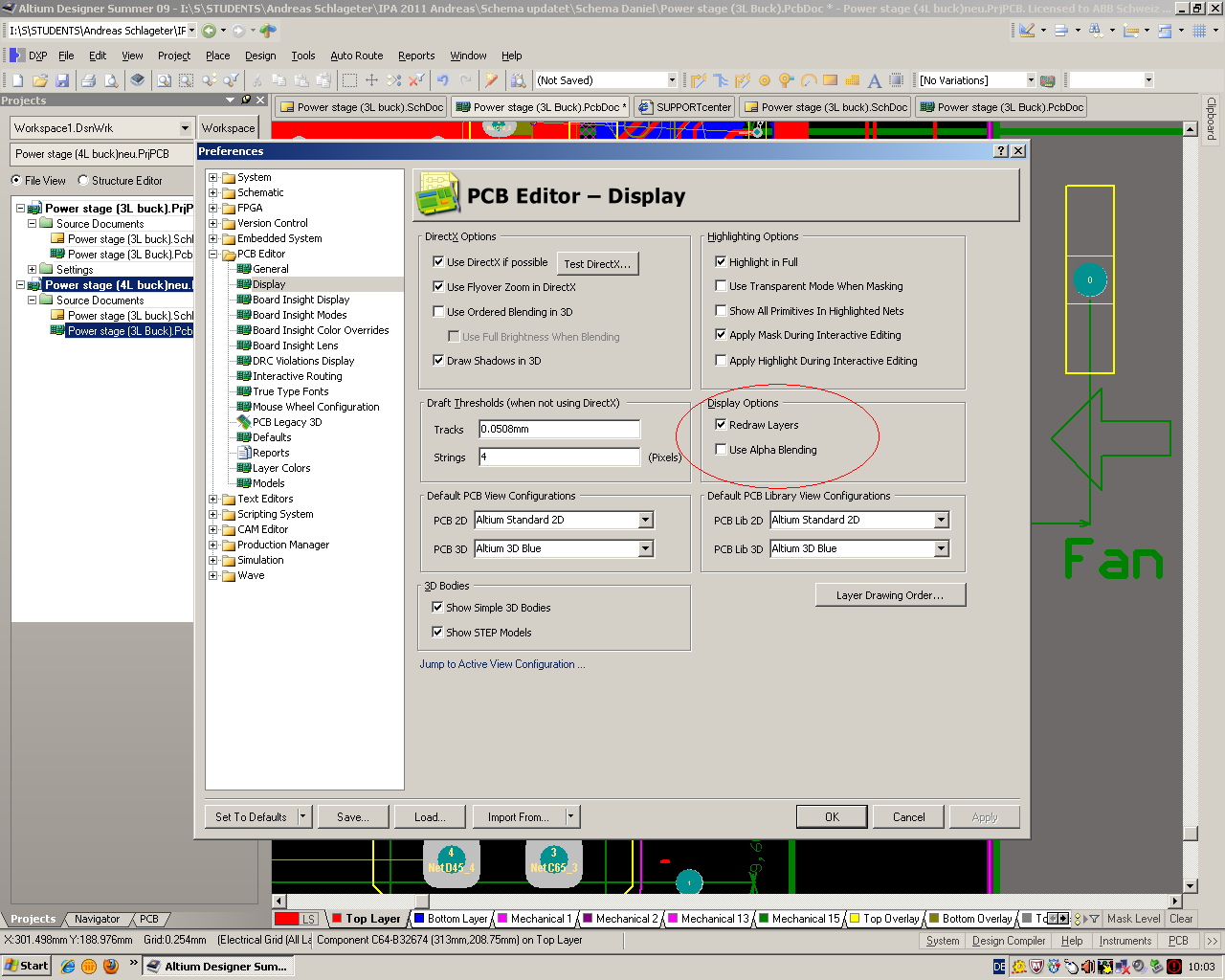
Task: Open the Auto Route menu
Action: [357, 56]
